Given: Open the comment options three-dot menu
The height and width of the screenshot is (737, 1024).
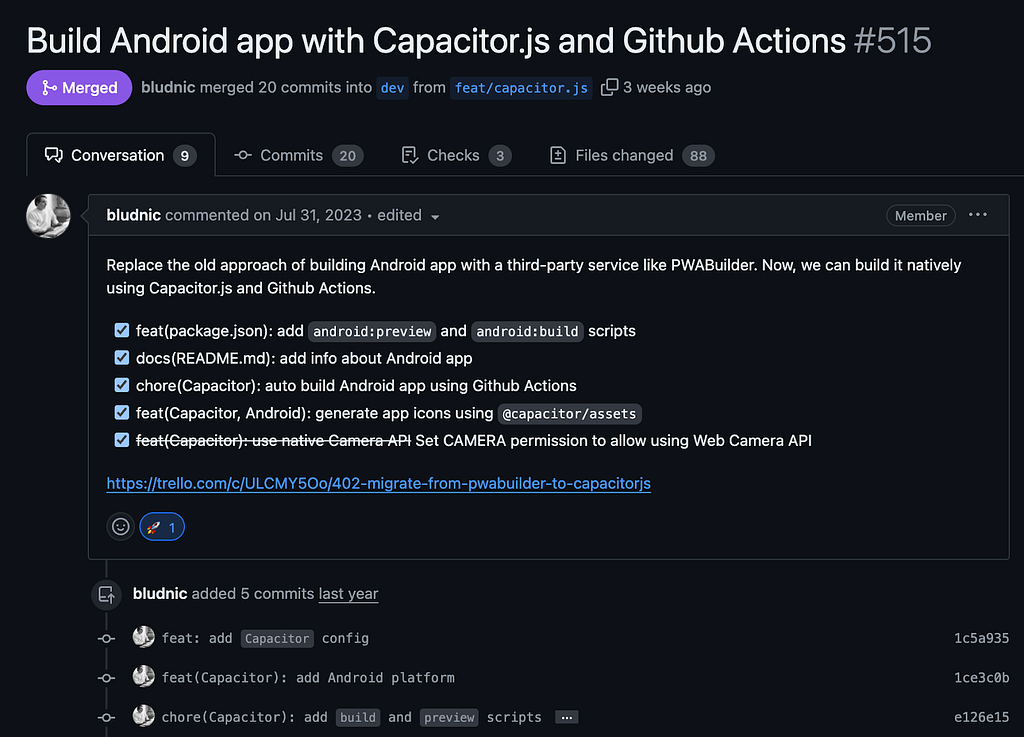Looking at the screenshot, I should [978, 215].
